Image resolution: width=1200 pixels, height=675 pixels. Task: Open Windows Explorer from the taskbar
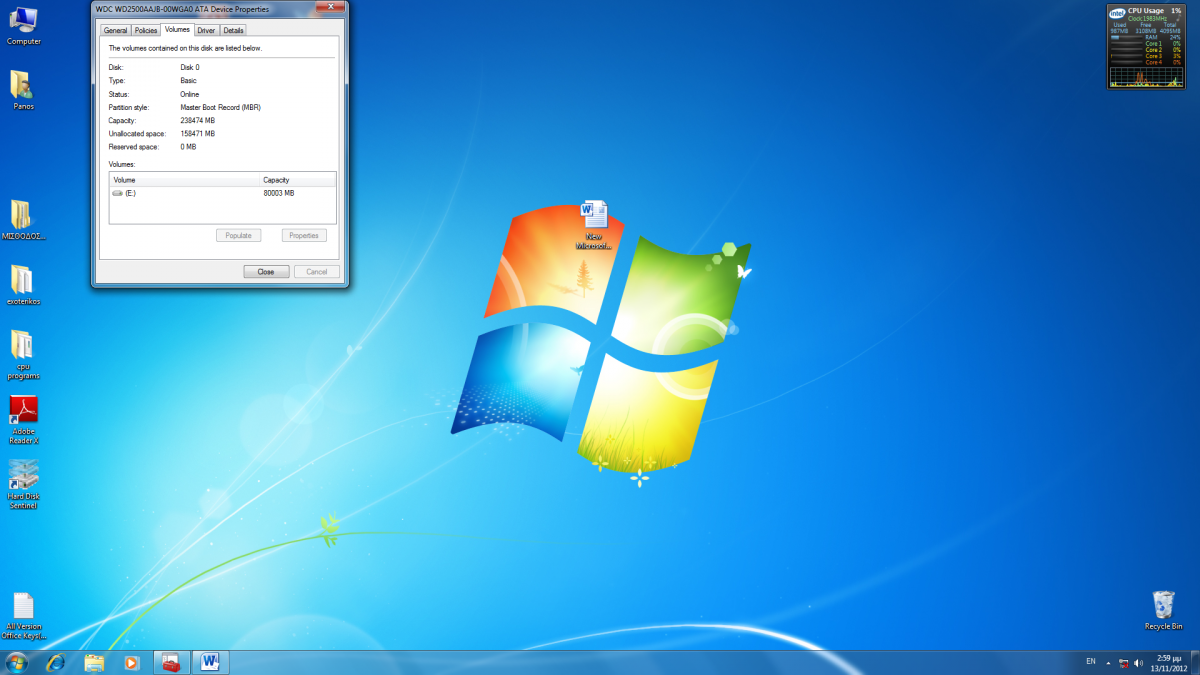click(x=94, y=662)
